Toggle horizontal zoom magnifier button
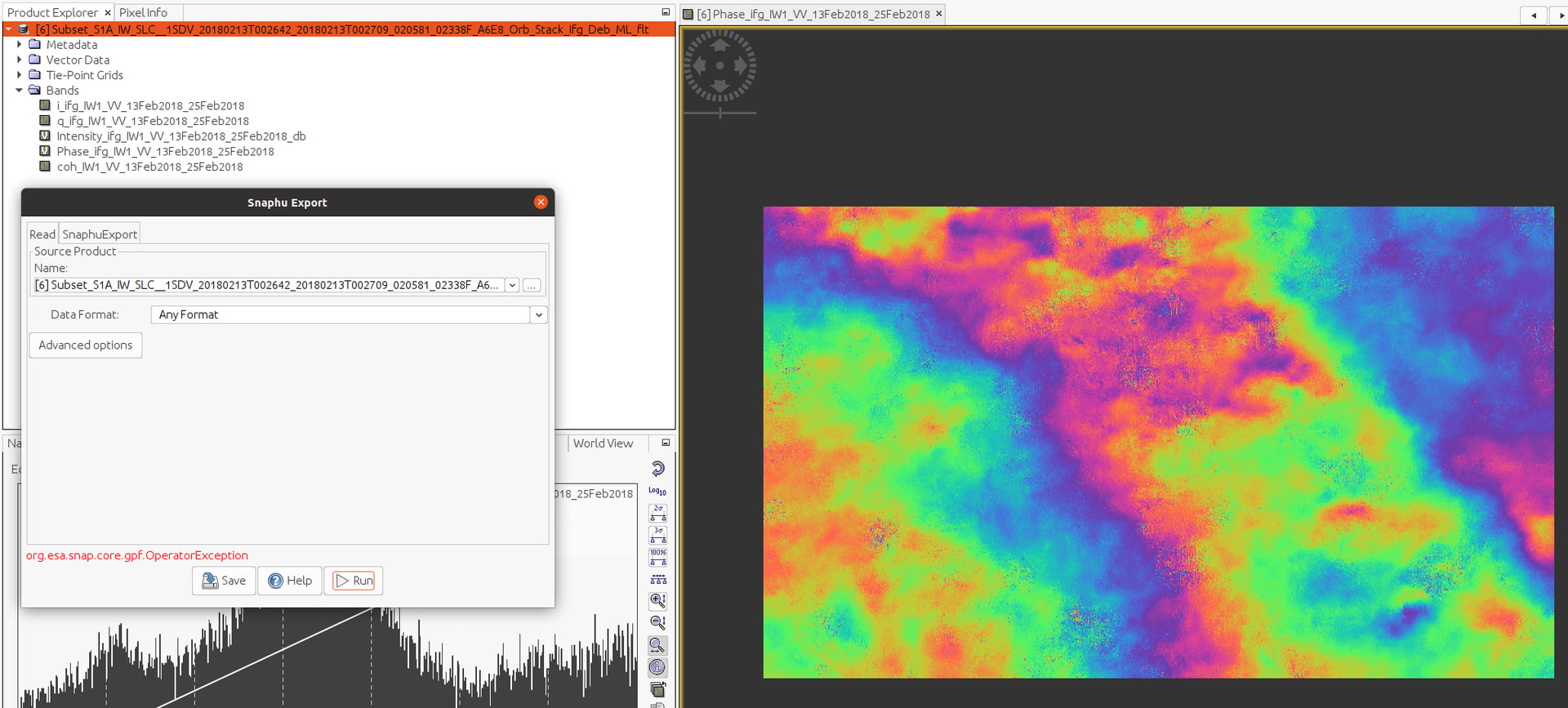This screenshot has height=708, width=1568. (x=657, y=645)
